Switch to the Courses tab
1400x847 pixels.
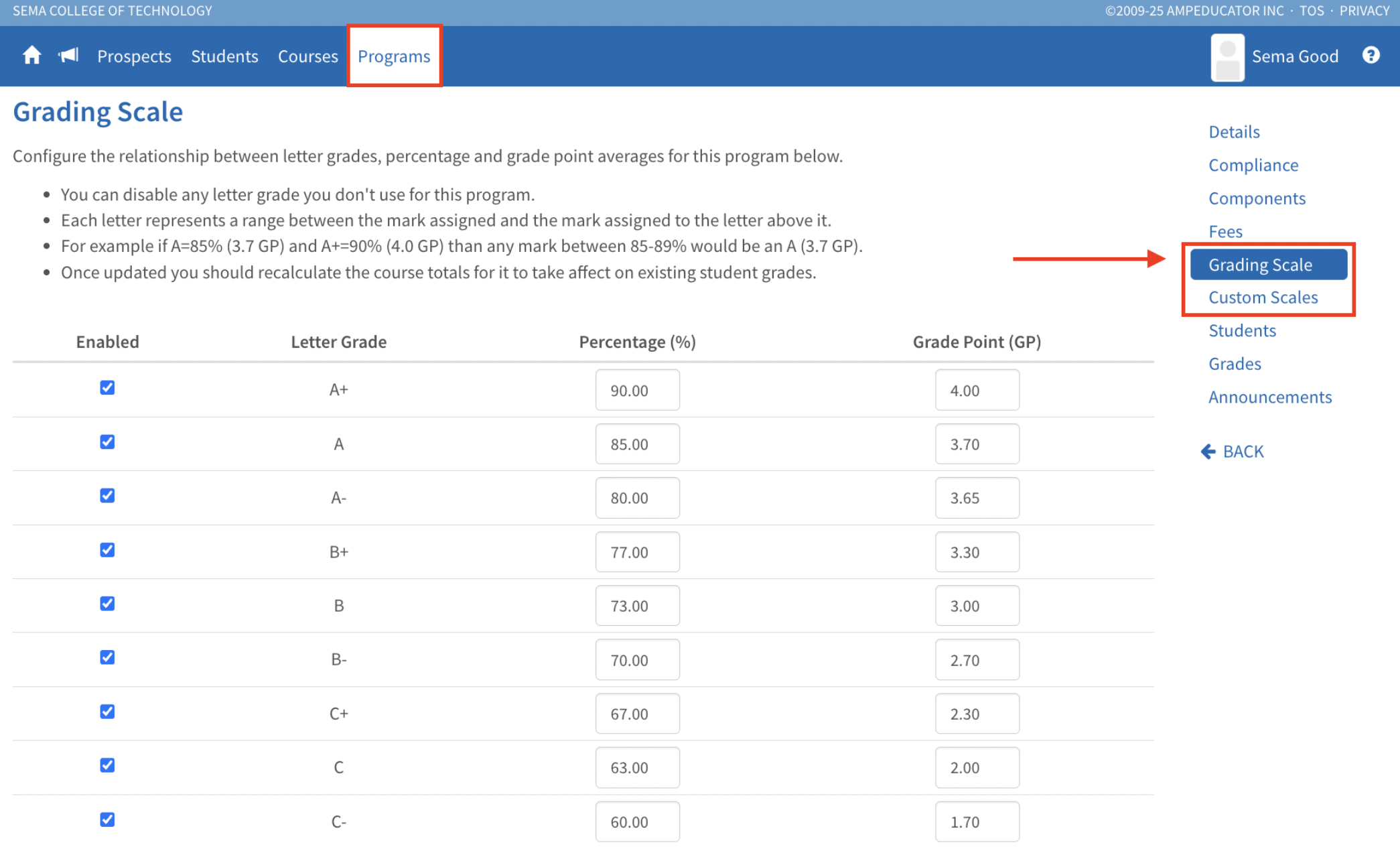307,56
